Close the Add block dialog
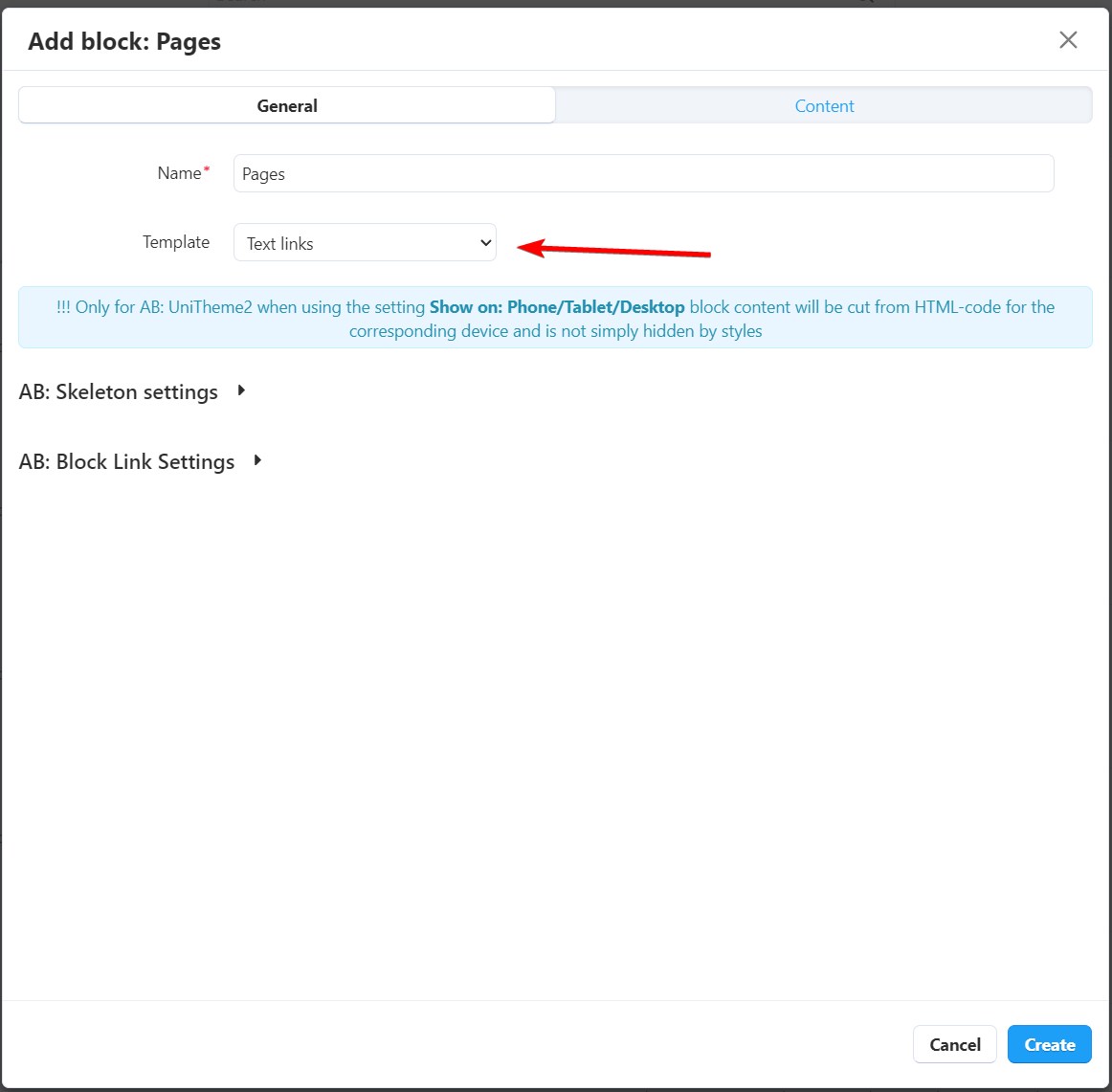 tap(1068, 39)
